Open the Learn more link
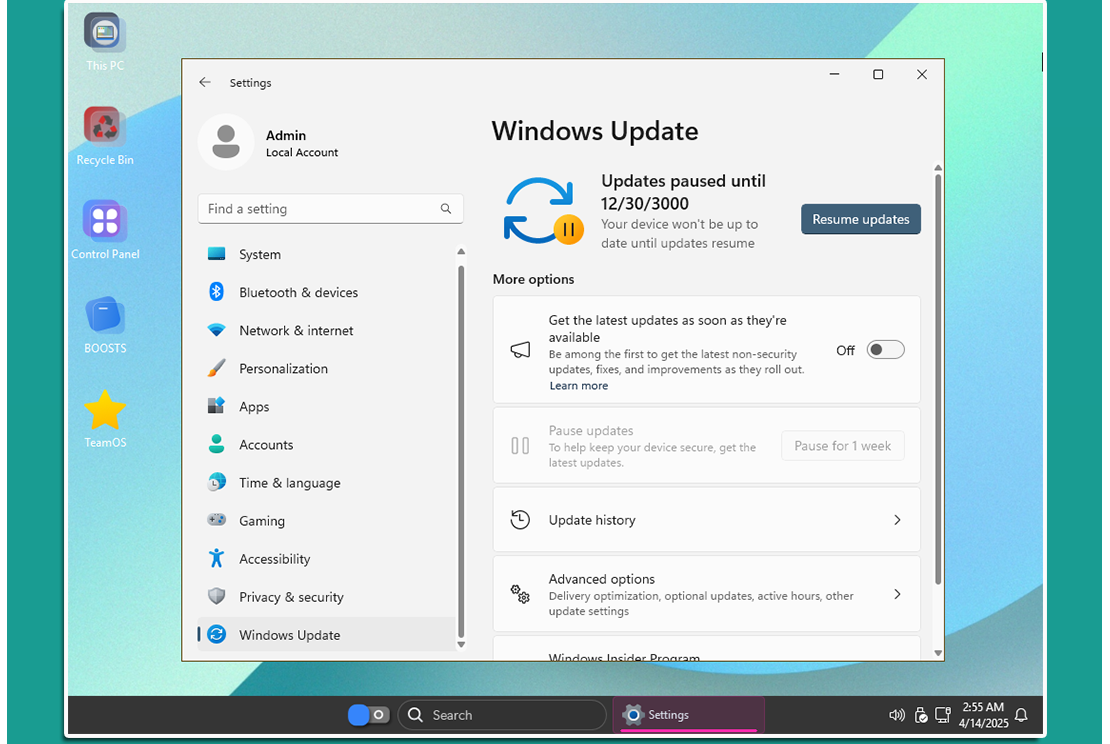The height and width of the screenshot is (744, 1110). tap(578, 386)
